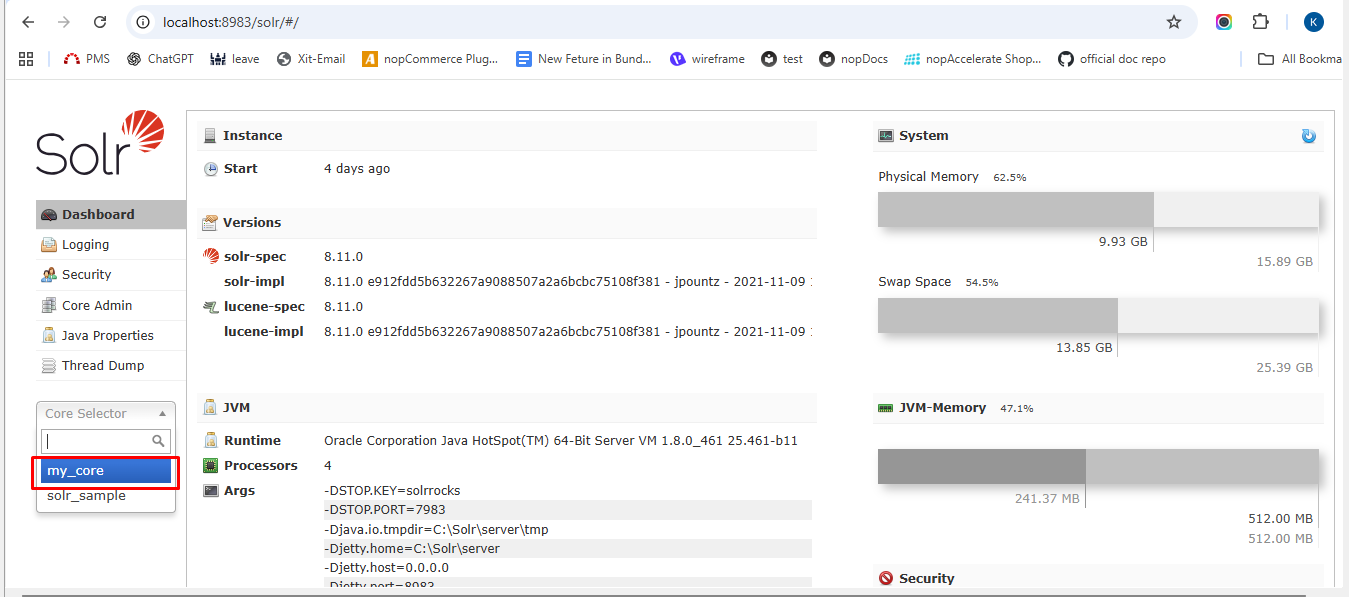This screenshot has height=597, width=1349.
Task: Open the official doc repo bookmark
Action: 1112,59
